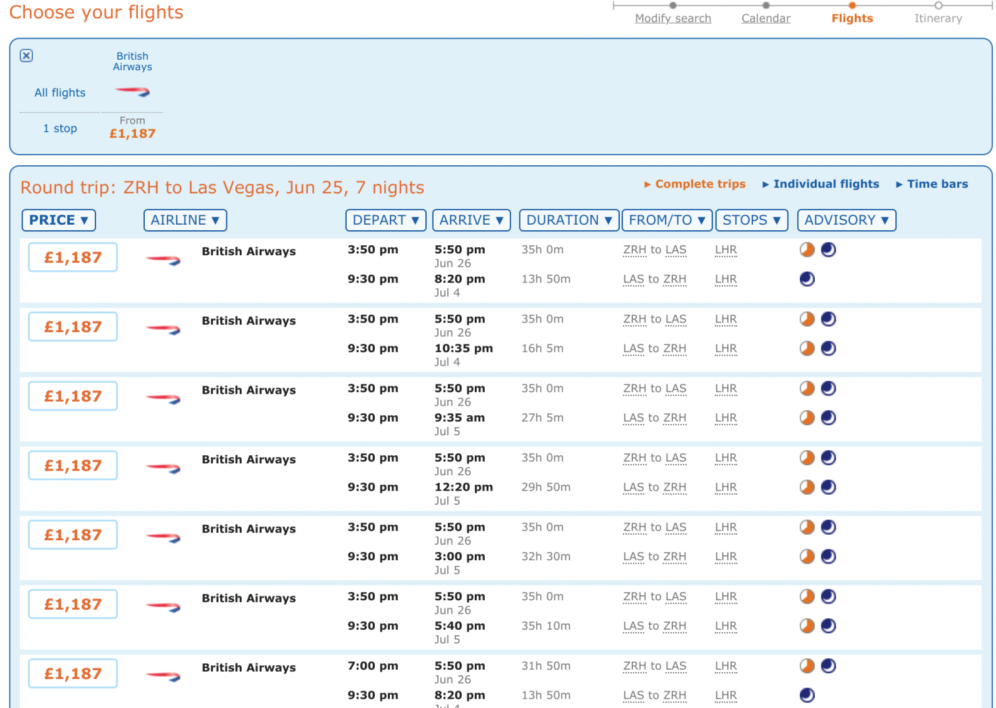
Task: Click the orange advisory icon on the 31h 50m flight
Action: point(807,665)
